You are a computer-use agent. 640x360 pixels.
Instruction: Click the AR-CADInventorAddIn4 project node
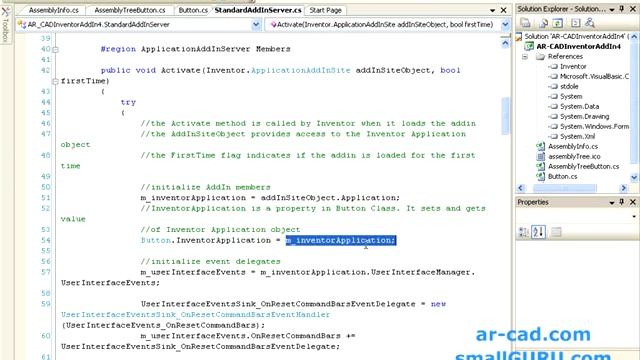[578, 46]
